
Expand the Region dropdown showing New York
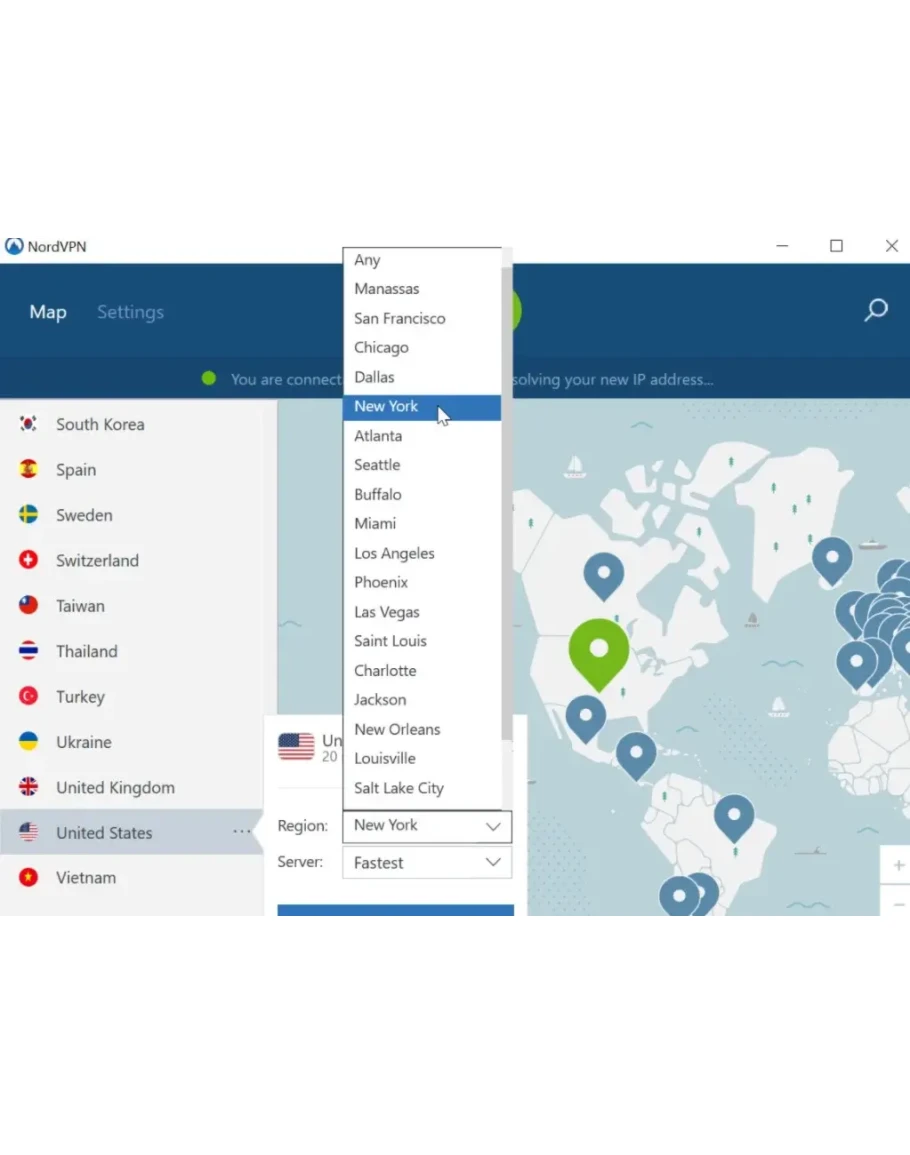[x=426, y=826]
